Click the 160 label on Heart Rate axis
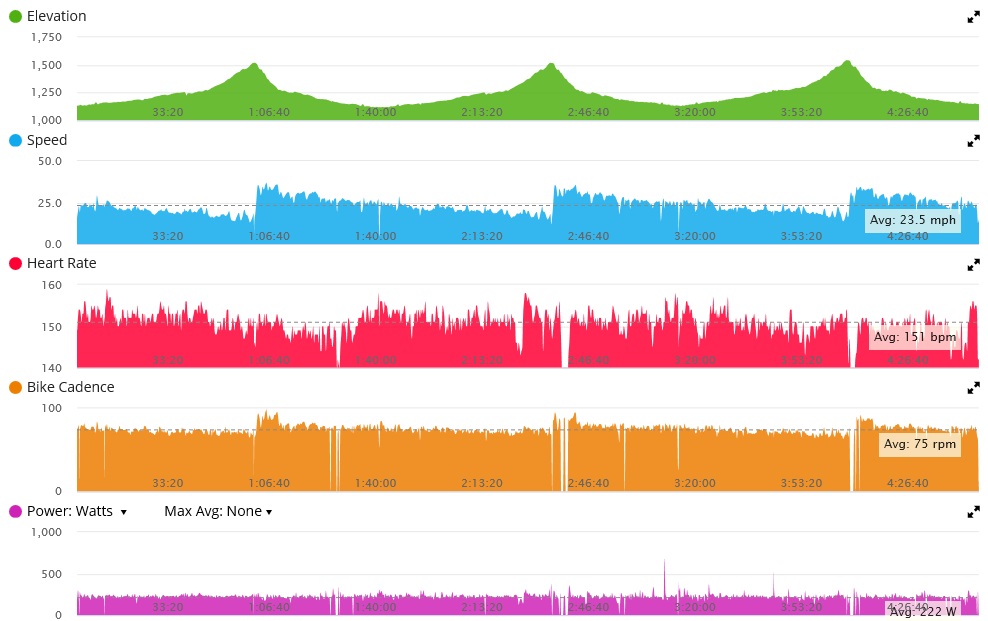Screen dimensions: 988x621 point(52,285)
